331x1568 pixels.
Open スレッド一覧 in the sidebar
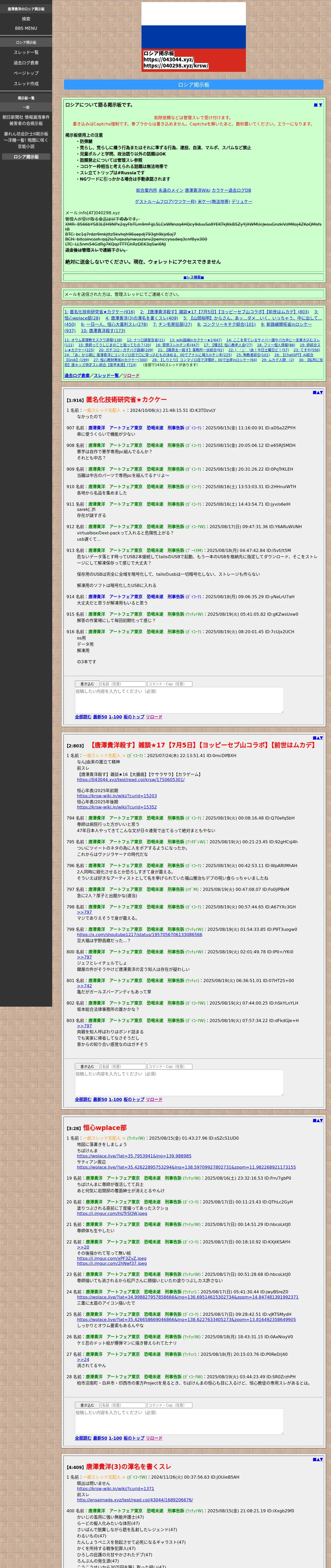[x=26, y=52]
